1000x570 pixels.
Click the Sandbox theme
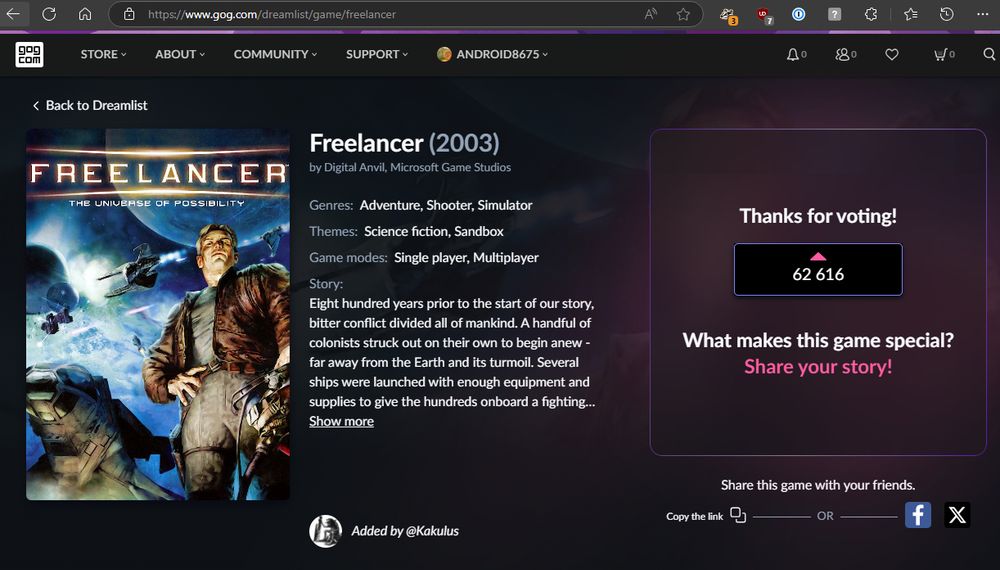point(479,231)
